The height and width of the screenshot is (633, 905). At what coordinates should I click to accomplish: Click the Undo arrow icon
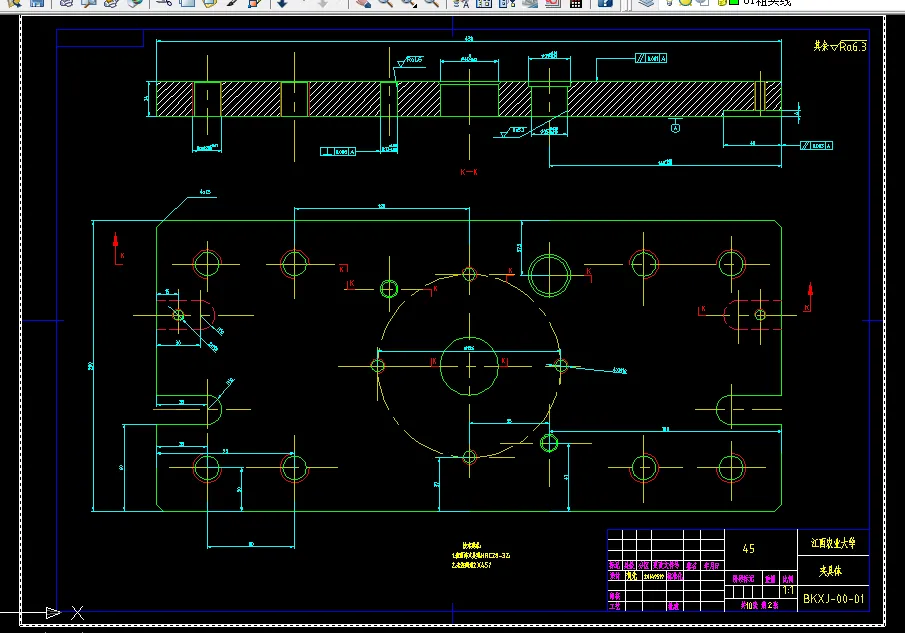coord(282,3)
